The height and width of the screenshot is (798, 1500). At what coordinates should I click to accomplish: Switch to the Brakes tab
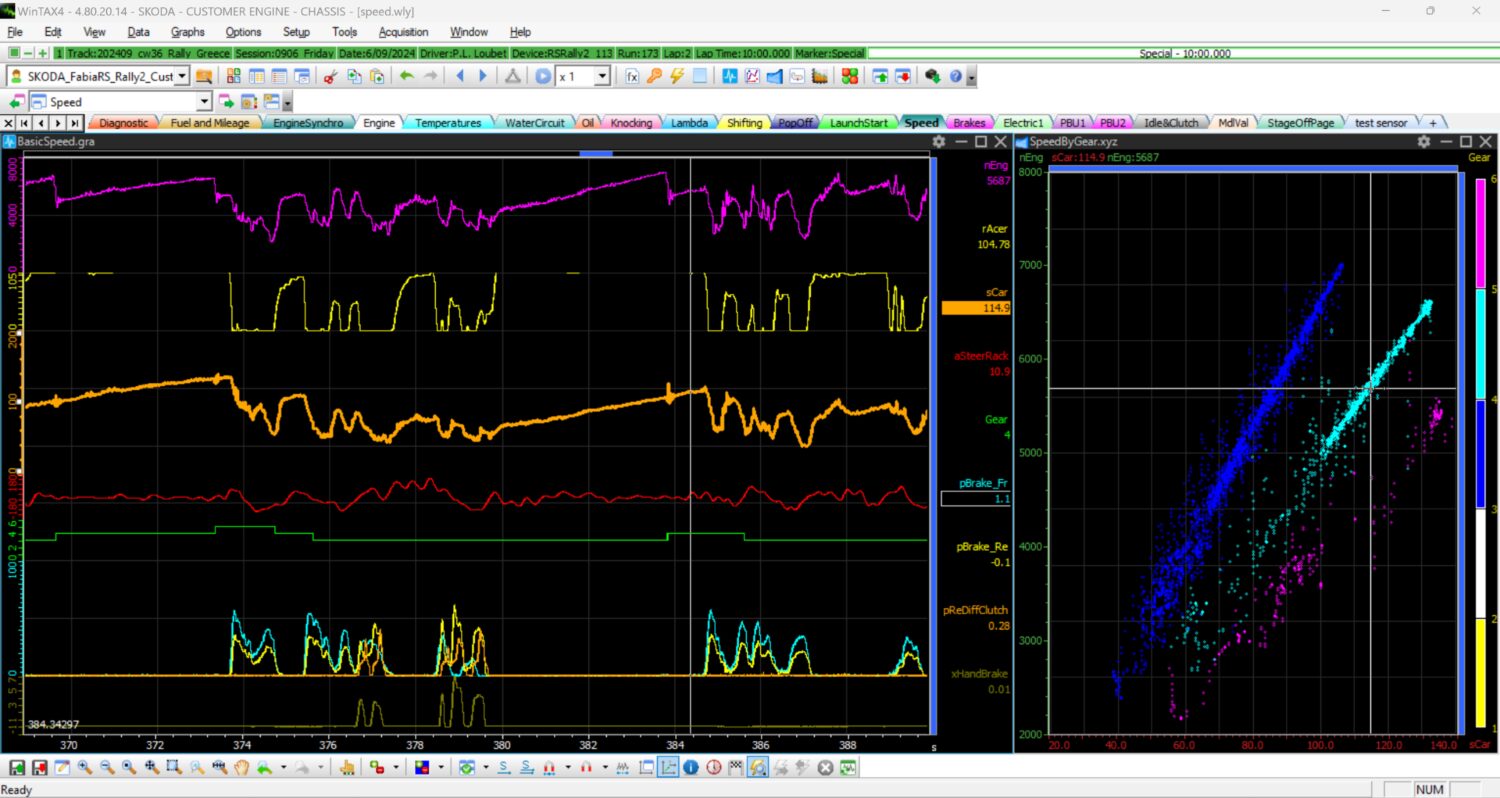[x=968, y=123]
